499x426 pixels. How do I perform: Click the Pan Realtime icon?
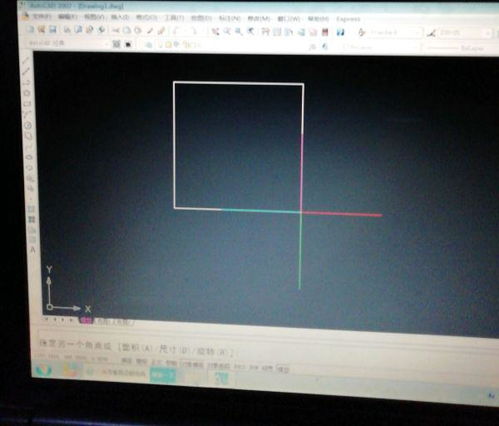(216, 32)
